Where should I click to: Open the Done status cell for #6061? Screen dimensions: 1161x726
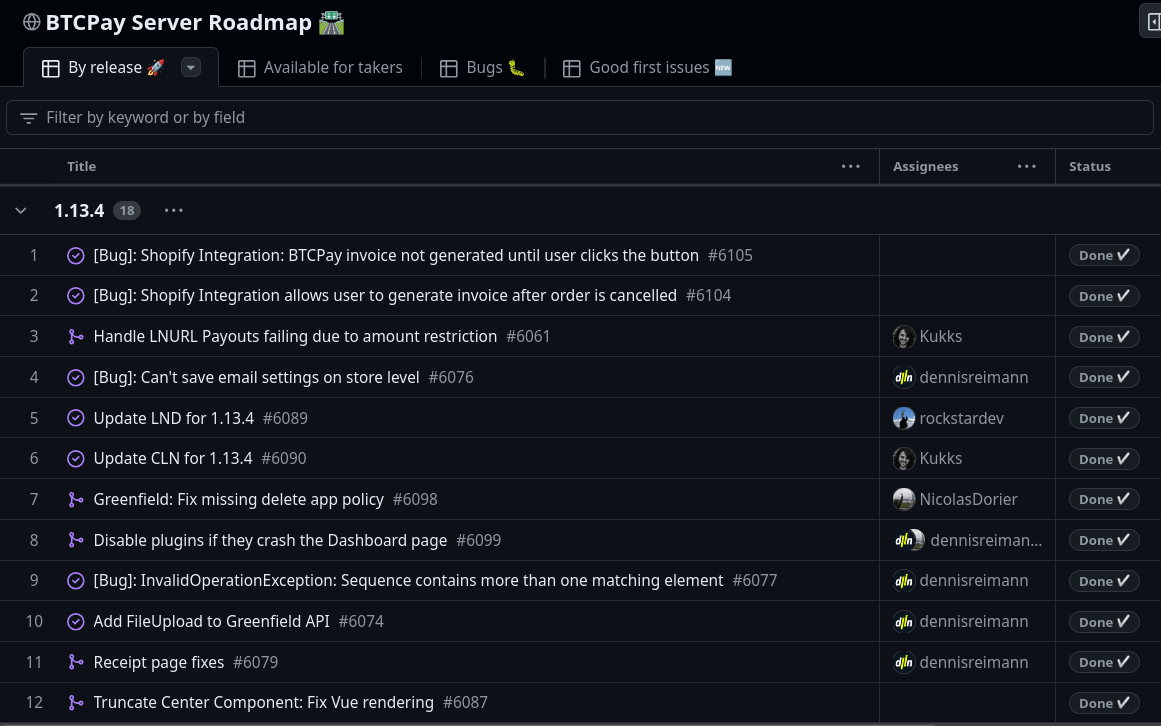[x=1103, y=337]
